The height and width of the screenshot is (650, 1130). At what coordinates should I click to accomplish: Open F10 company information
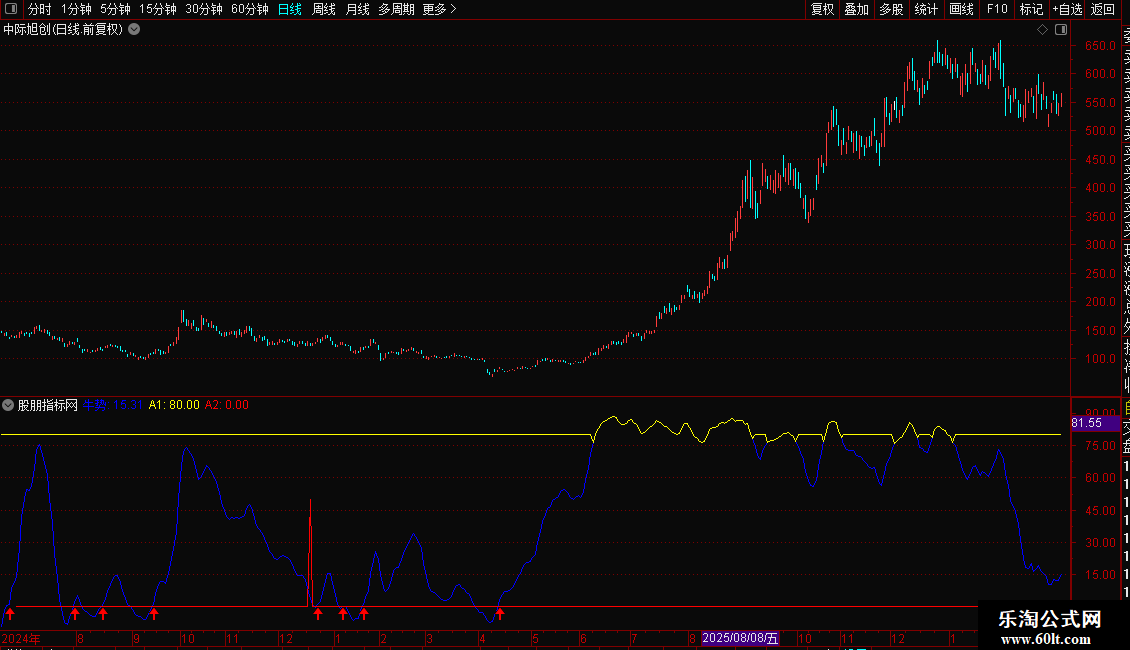pos(997,9)
